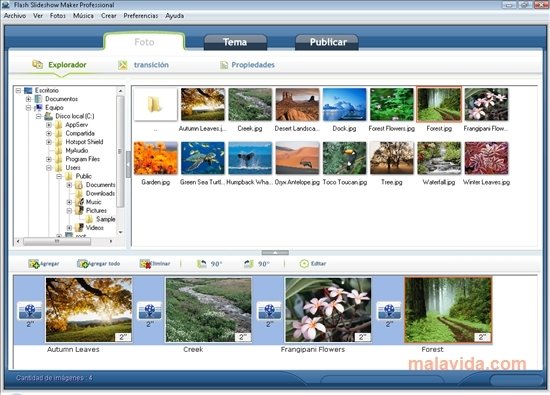Image resolution: width=550 pixels, height=395 pixels.
Task: Open the Ayuda menu
Action: [x=174, y=16]
